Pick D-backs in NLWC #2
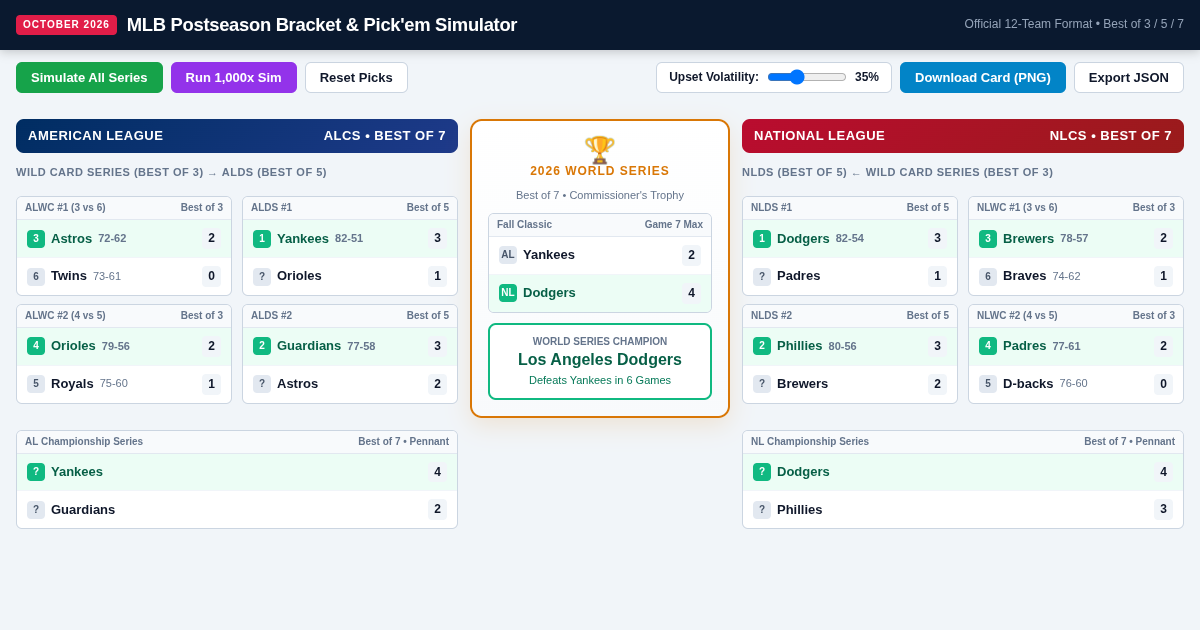Viewport: 1200px width, 630px height. [x=1076, y=384]
